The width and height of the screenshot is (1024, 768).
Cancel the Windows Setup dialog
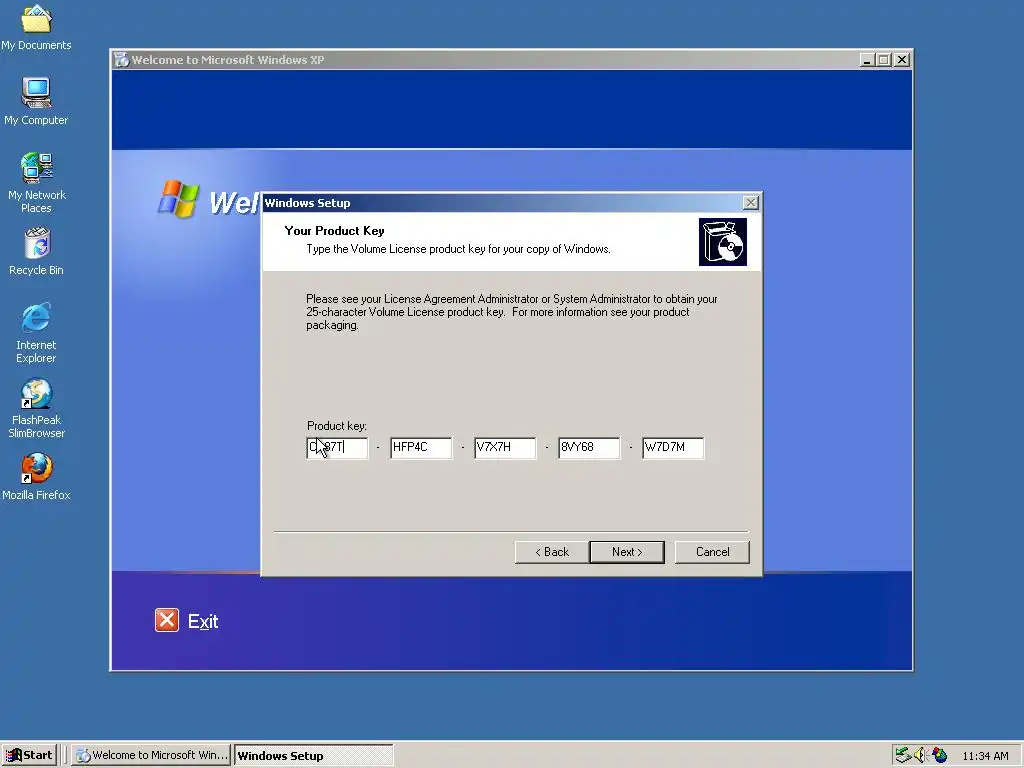(x=712, y=552)
